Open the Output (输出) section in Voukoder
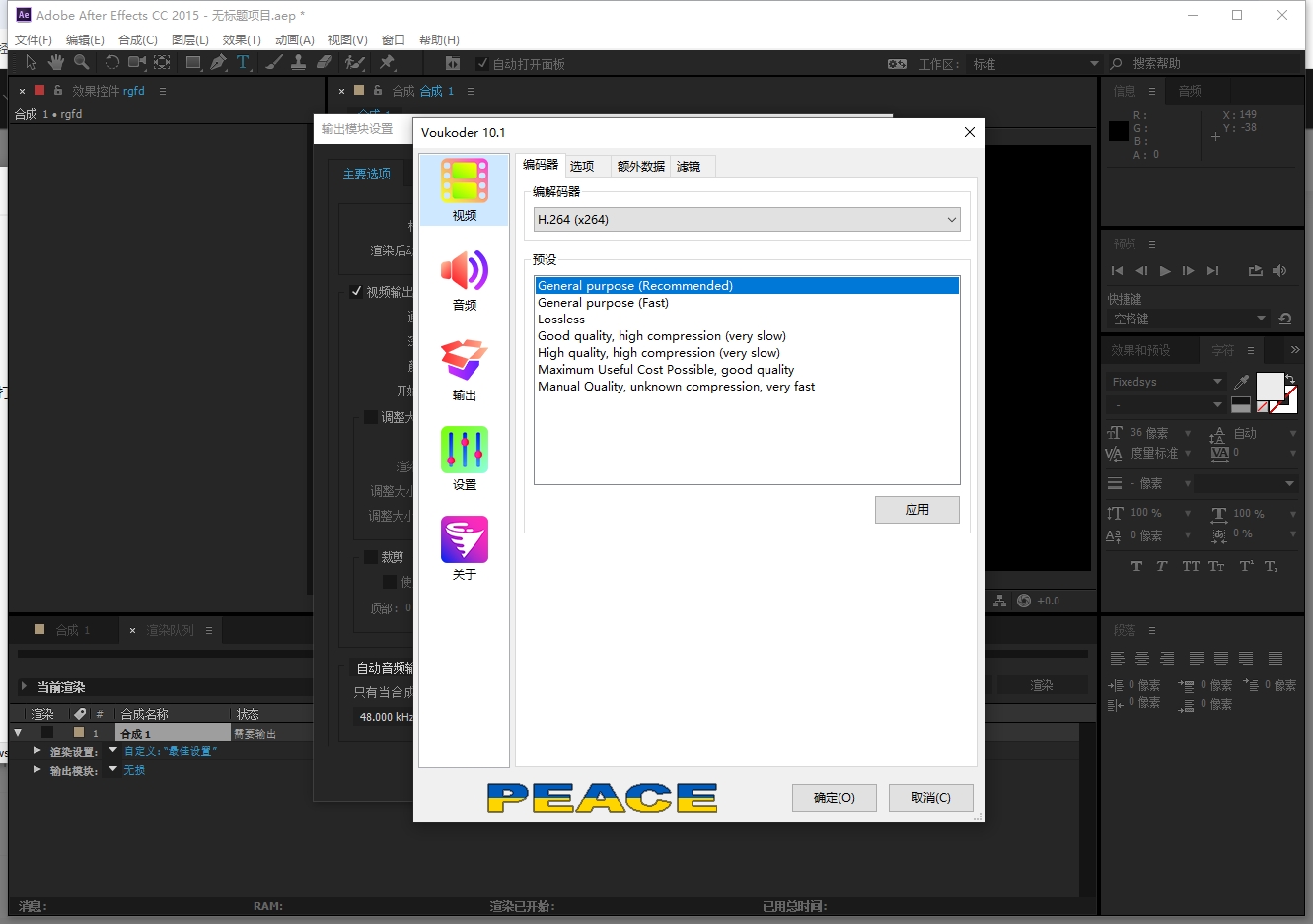 coord(465,370)
